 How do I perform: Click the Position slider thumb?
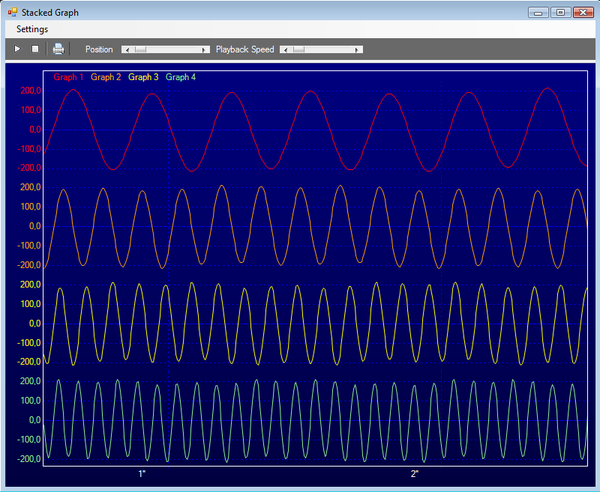pyautogui.click(x=140, y=49)
